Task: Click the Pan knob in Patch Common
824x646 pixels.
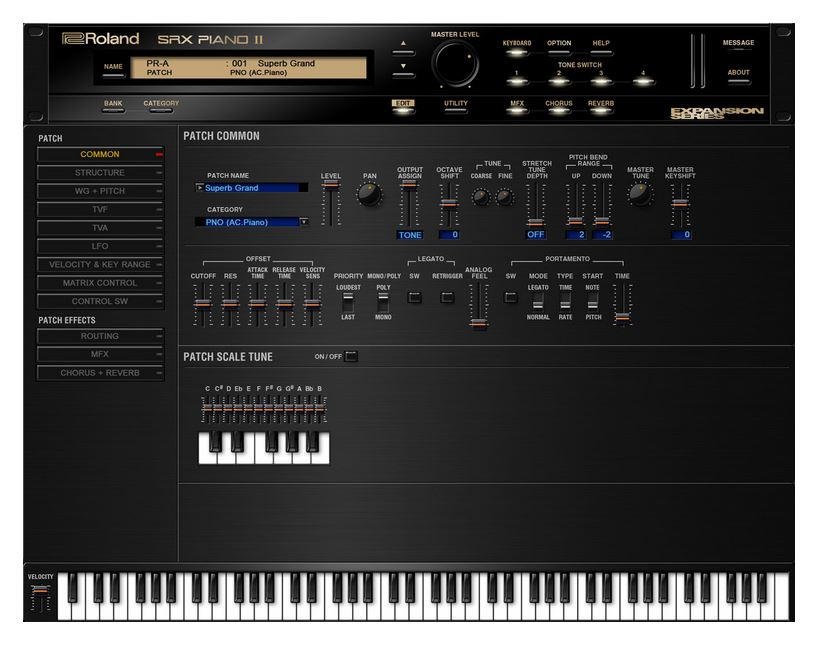Action: click(x=369, y=195)
